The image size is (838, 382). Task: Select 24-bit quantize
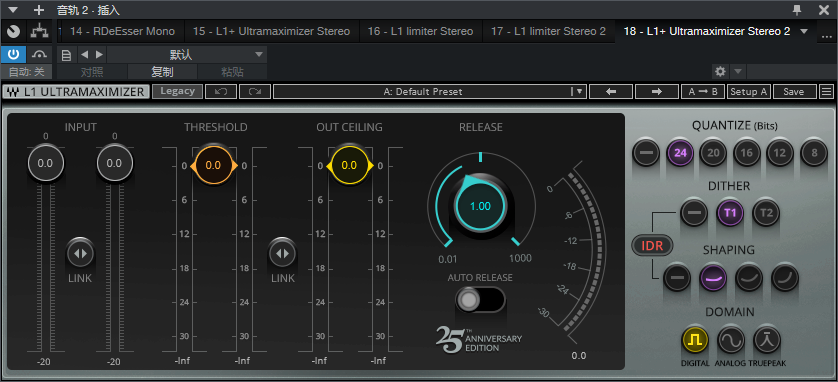tap(680, 153)
